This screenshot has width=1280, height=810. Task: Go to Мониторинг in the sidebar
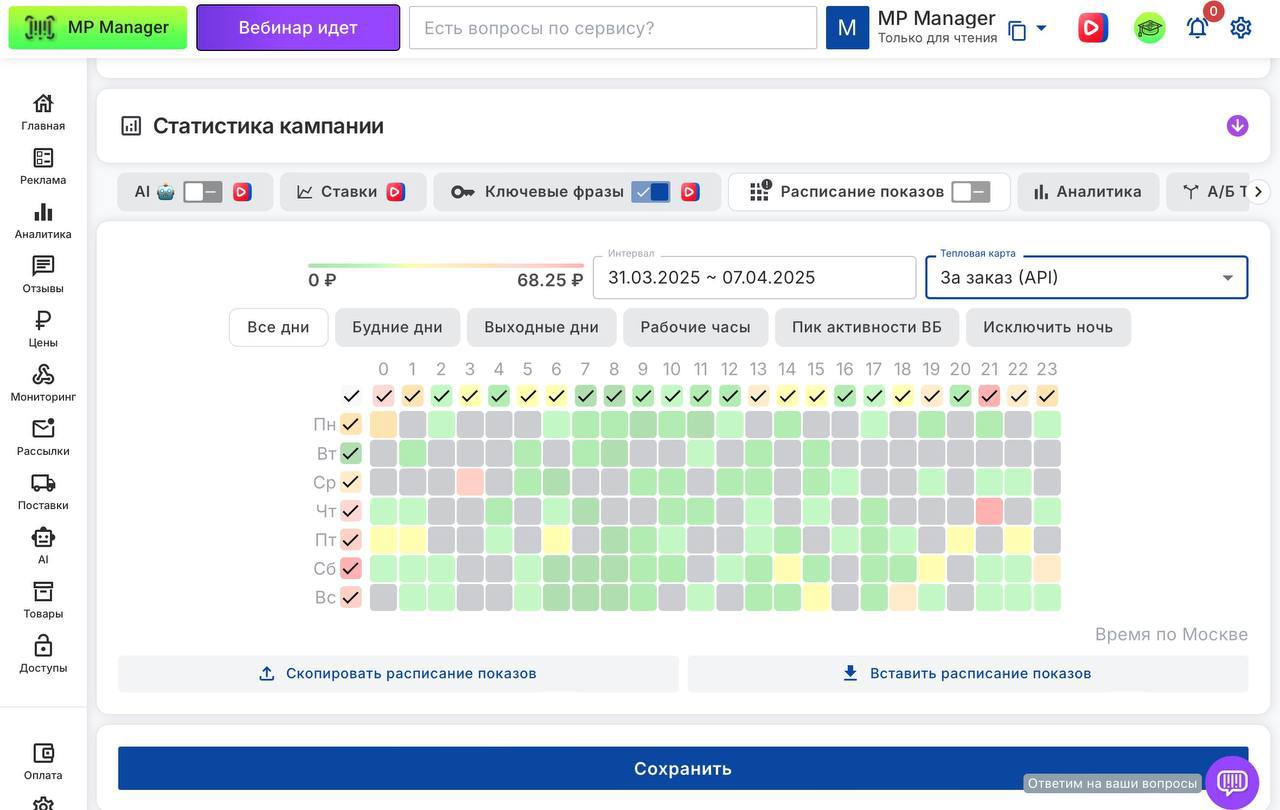[43, 383]
